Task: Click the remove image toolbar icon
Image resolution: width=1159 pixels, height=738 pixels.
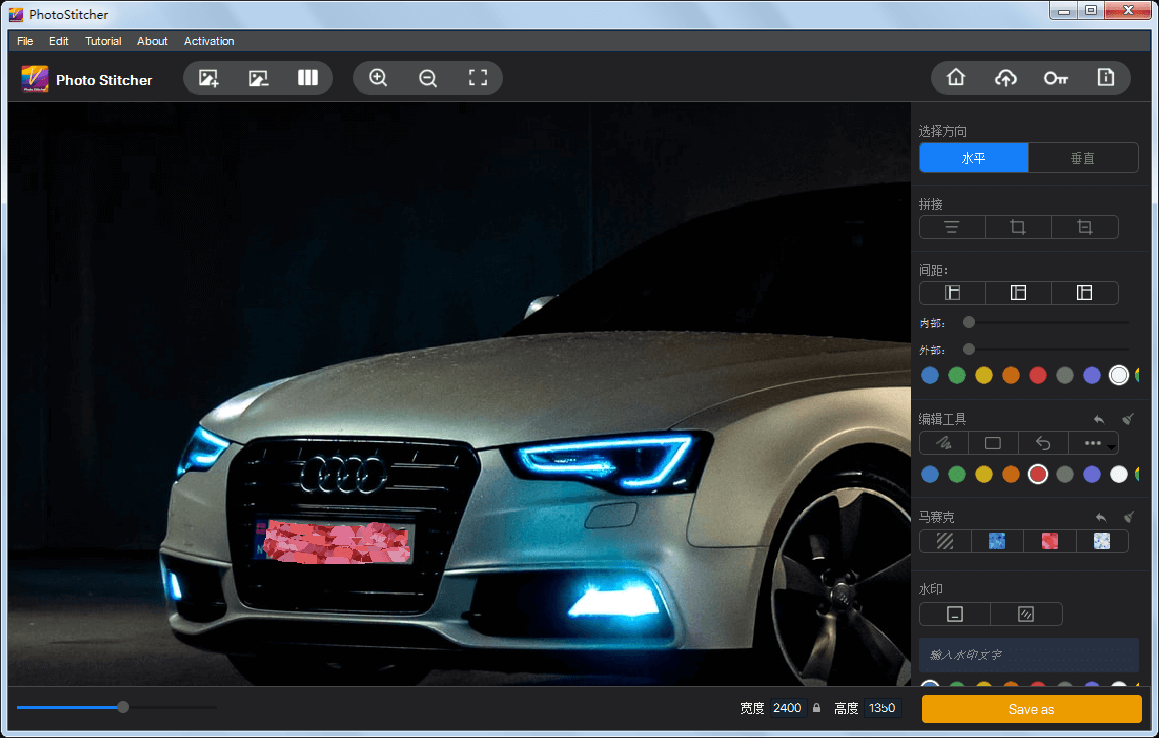Action: pos(258,78)
